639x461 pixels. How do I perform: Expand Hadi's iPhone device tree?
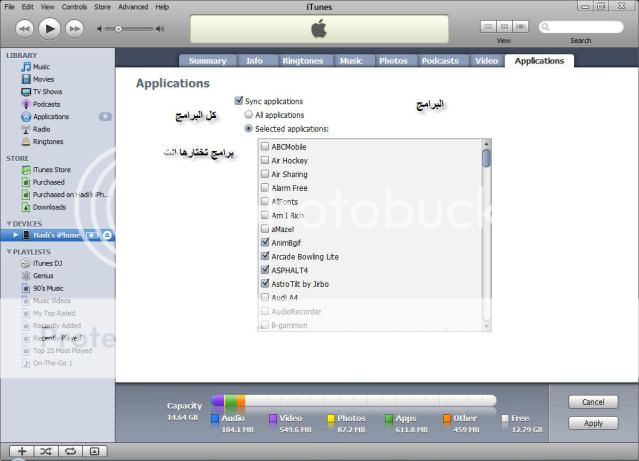click(x=15, y=235)
